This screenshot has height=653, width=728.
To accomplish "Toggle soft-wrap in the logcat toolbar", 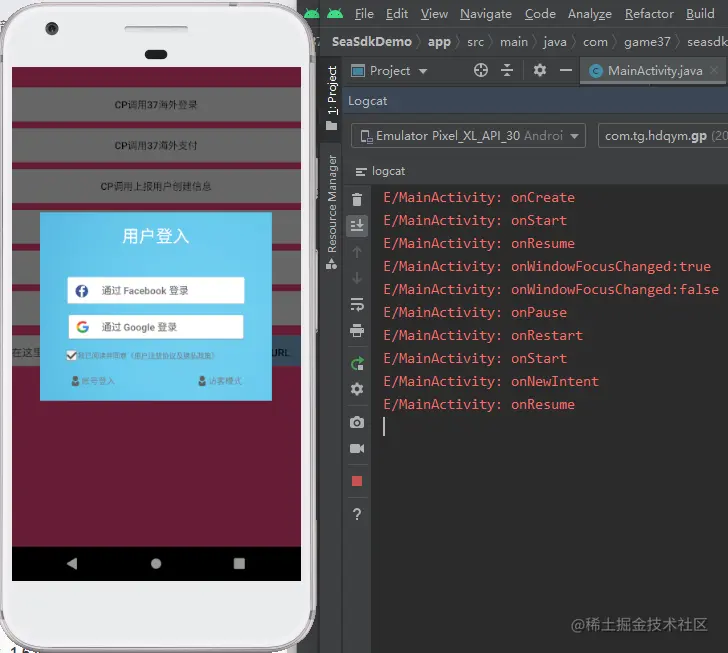I will point(357,304).
